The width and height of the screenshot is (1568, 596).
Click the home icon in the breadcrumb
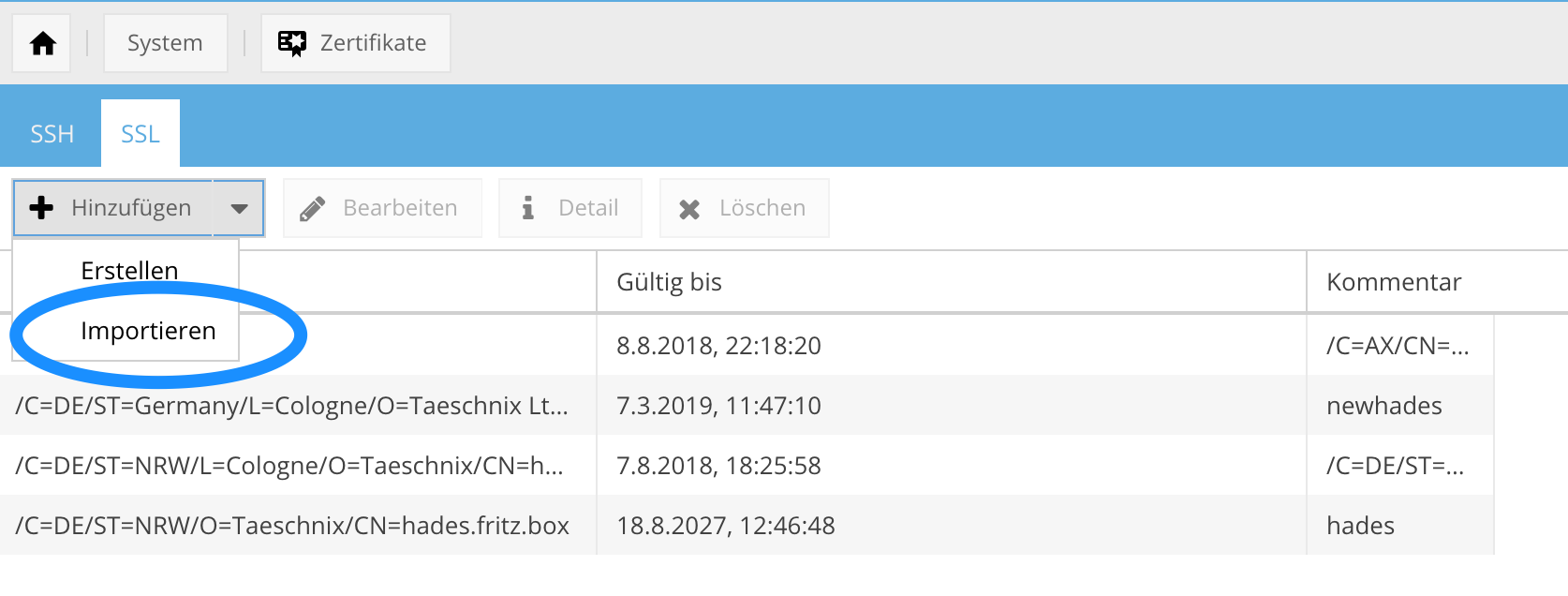pyautogui.click(x=40, y=42)
